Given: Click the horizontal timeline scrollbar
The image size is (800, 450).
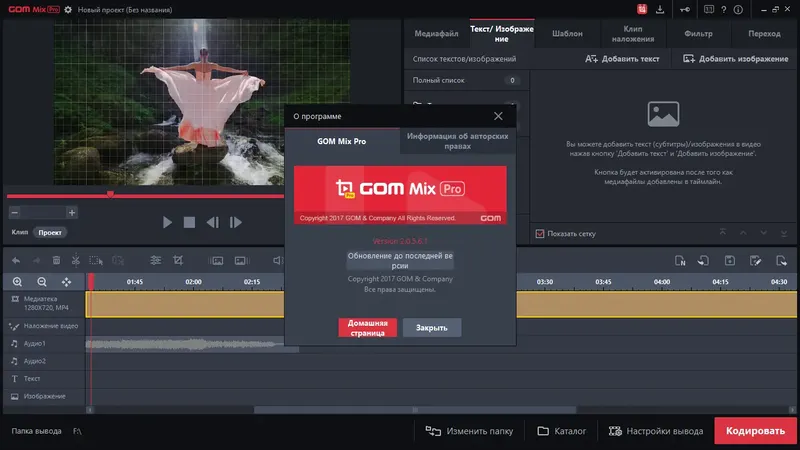Looking at the screenshot, I should (x=415, y=410).
